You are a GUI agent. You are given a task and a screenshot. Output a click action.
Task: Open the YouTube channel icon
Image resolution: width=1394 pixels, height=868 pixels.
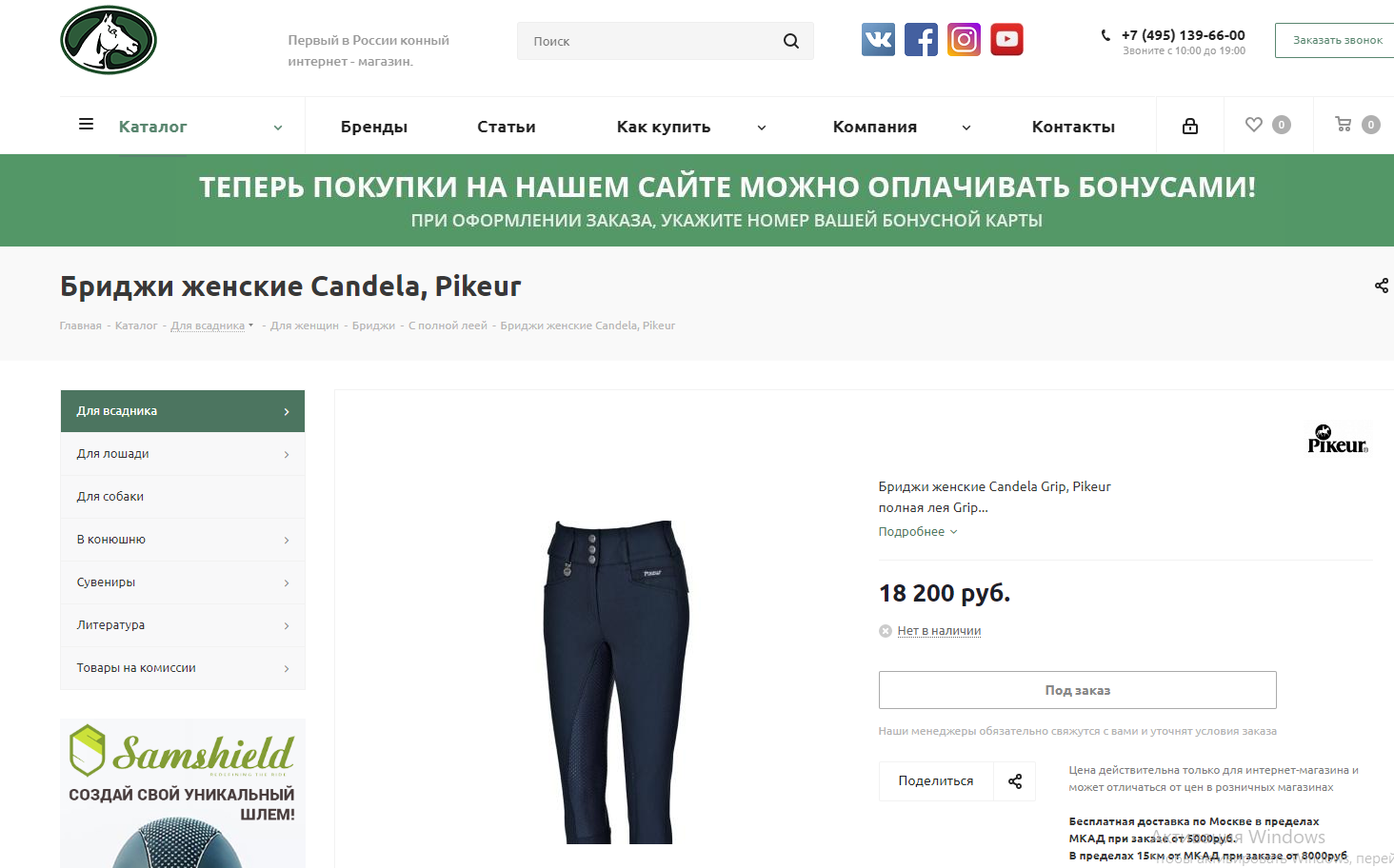[1006, 40]
